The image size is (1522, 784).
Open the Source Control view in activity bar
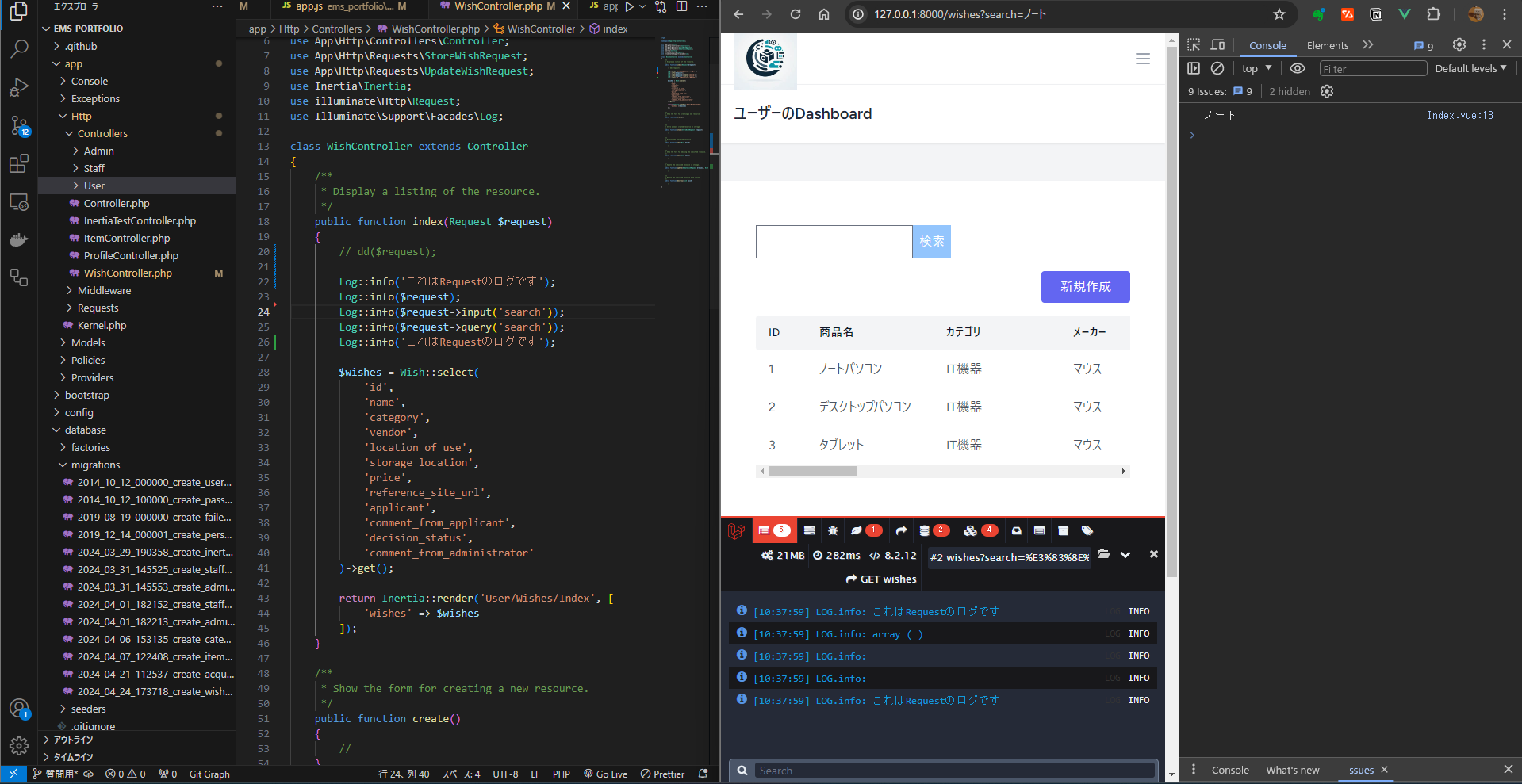tap(18, 124)
